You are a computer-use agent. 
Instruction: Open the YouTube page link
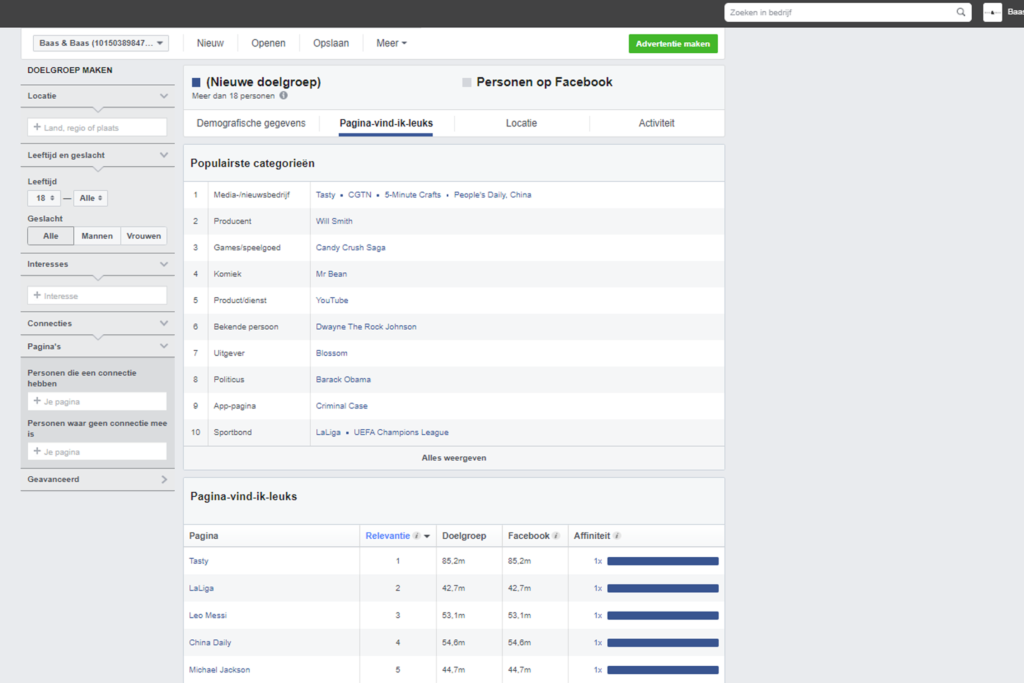click(332, 300)
